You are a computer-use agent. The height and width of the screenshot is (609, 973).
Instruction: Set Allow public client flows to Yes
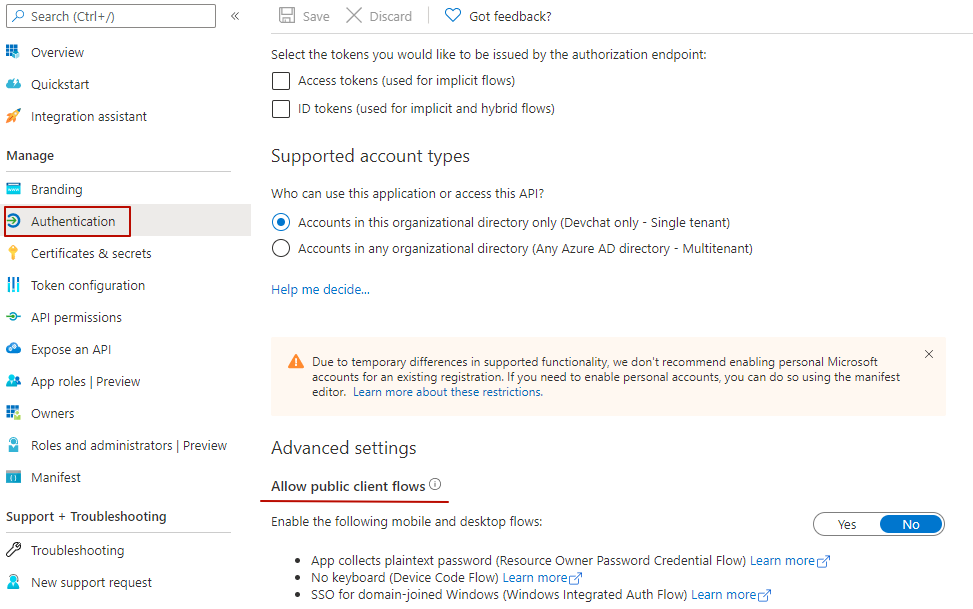click(x=846, y=523)
